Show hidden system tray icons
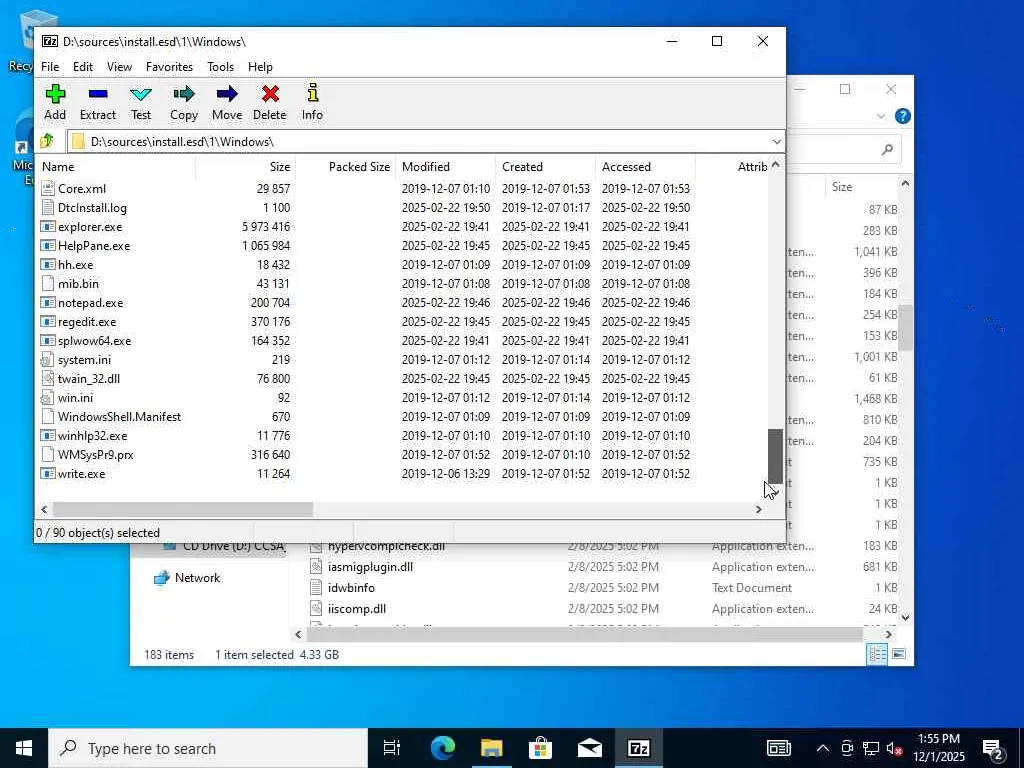 click(823, 748)
